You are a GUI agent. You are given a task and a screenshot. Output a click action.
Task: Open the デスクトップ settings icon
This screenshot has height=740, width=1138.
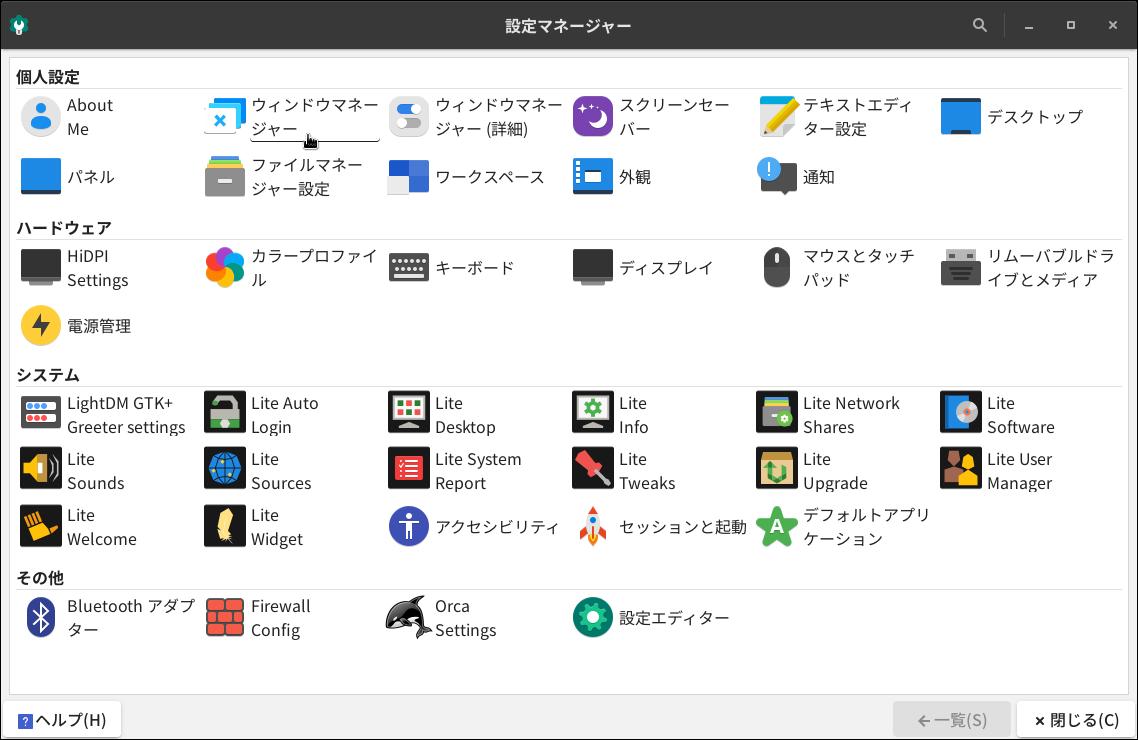[961, 117]
